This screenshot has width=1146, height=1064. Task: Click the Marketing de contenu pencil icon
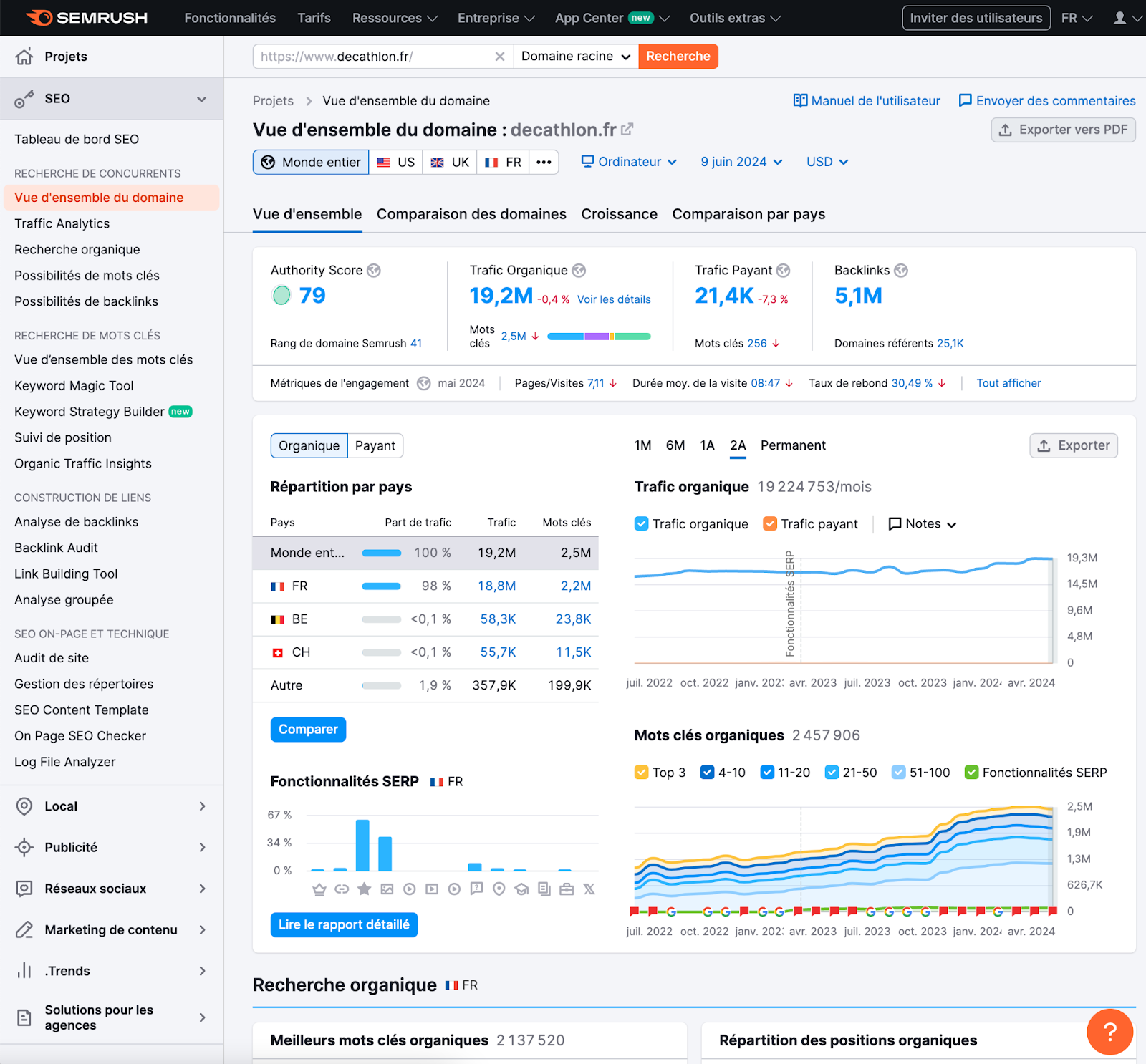tap(24, 930)
